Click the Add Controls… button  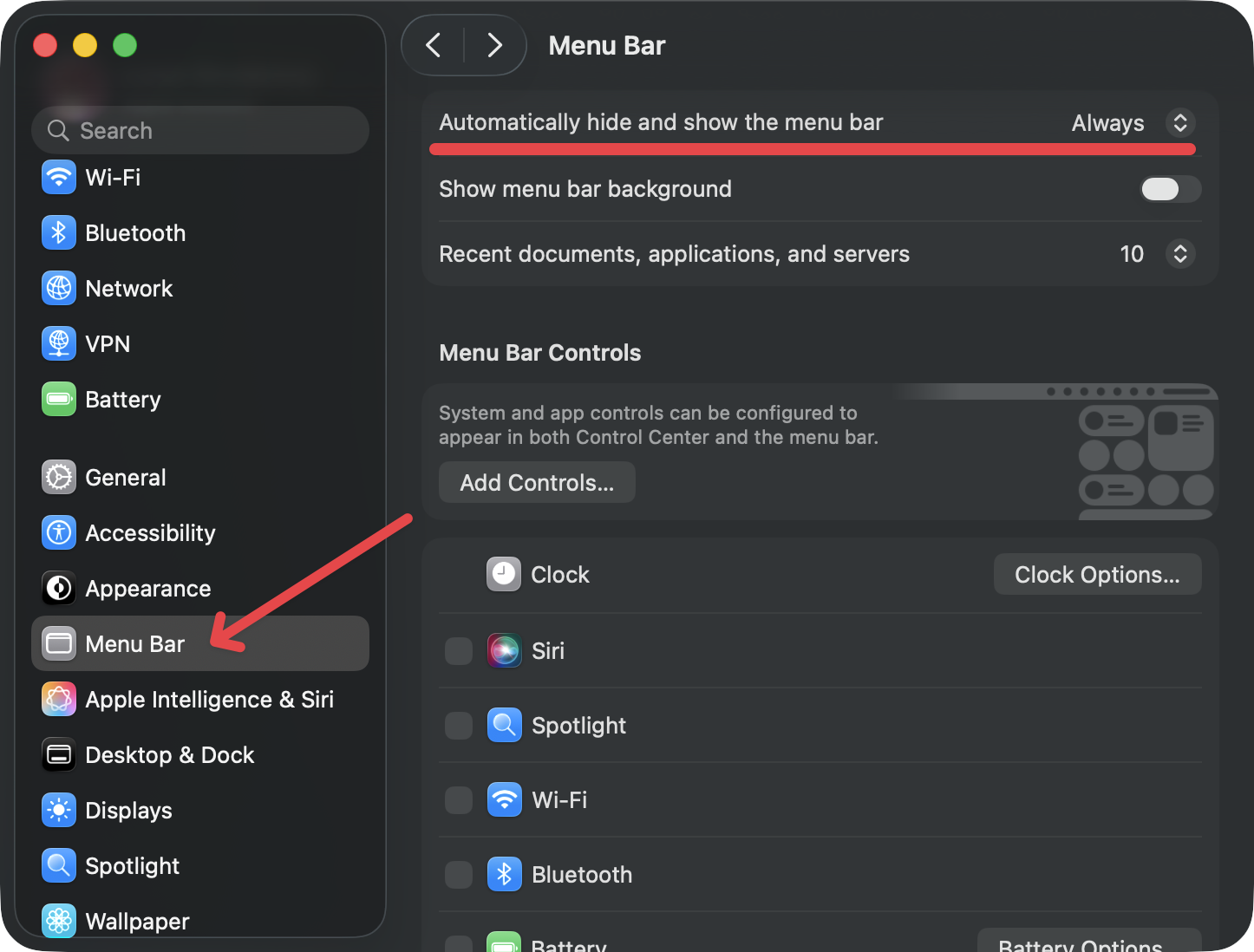537,482
